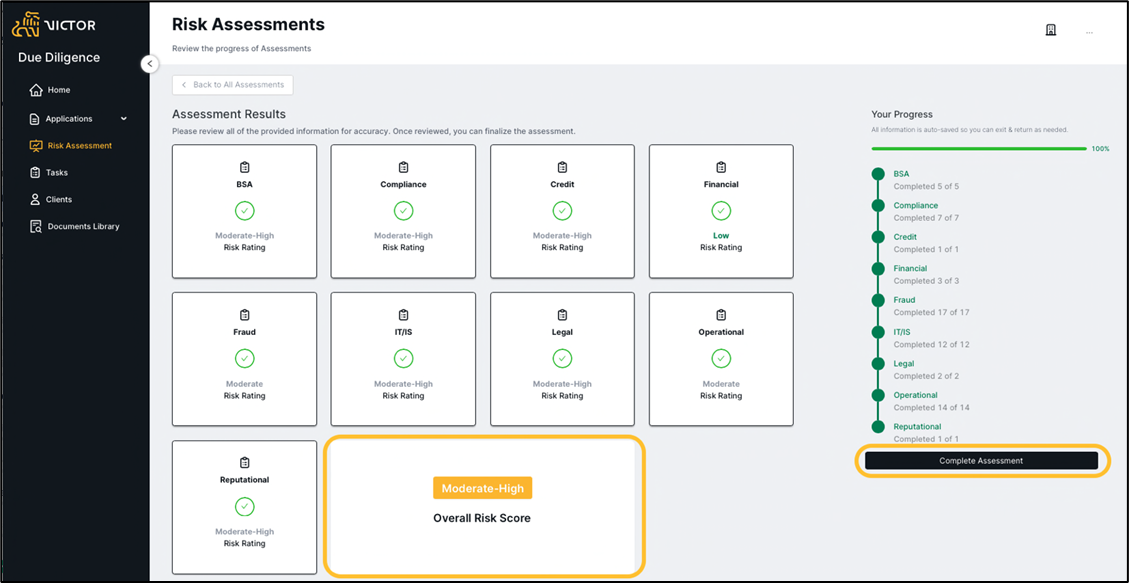
Task: Click the BSA card title
Action: tap(245, 184)
